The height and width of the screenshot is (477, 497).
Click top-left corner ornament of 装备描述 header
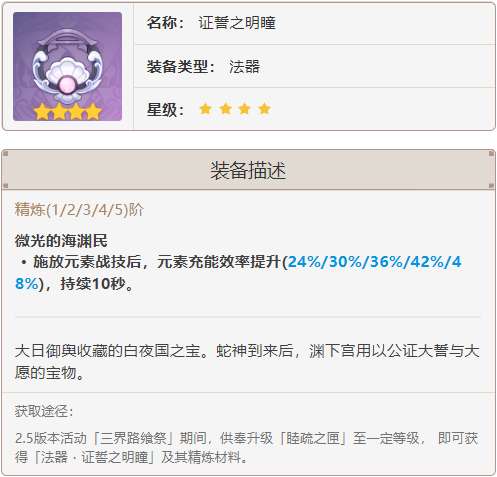(5, 154)
